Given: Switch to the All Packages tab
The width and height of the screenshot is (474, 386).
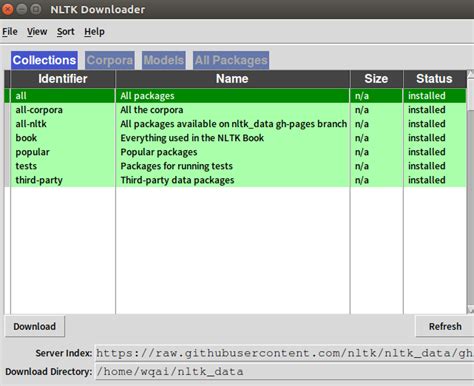Looking at the screenshot, I should coord(231,60).
